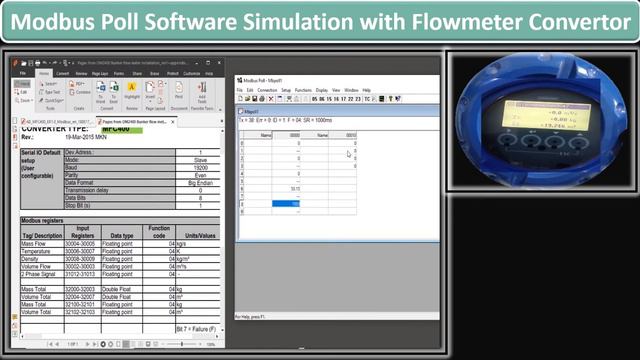This screenshot has width=640, height=360.
Task: Click the Save icon in Modbus Poll toolbar
Action: [x=254, y=99]
